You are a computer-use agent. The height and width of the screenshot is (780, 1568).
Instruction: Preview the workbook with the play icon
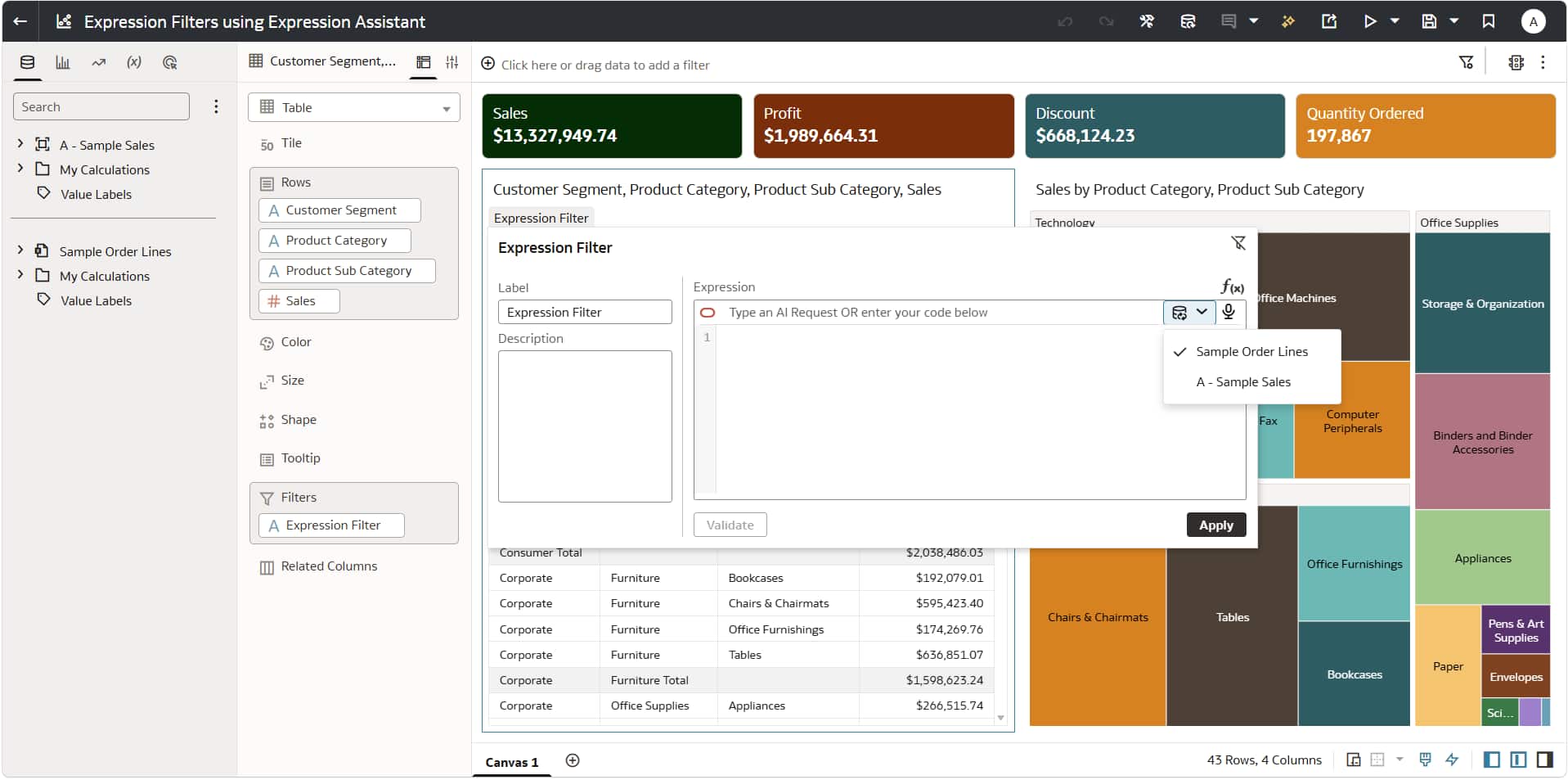click(1370, 21)
